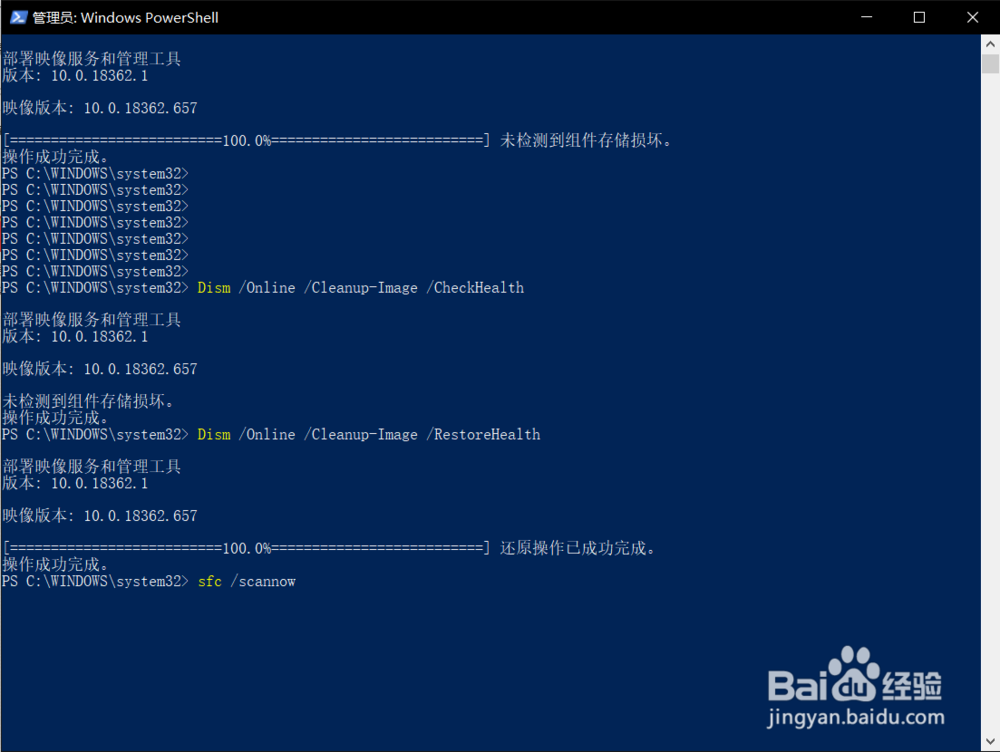Click the /scannow argument text
This screenshot has height=752, width=1000.
point(263,581)
